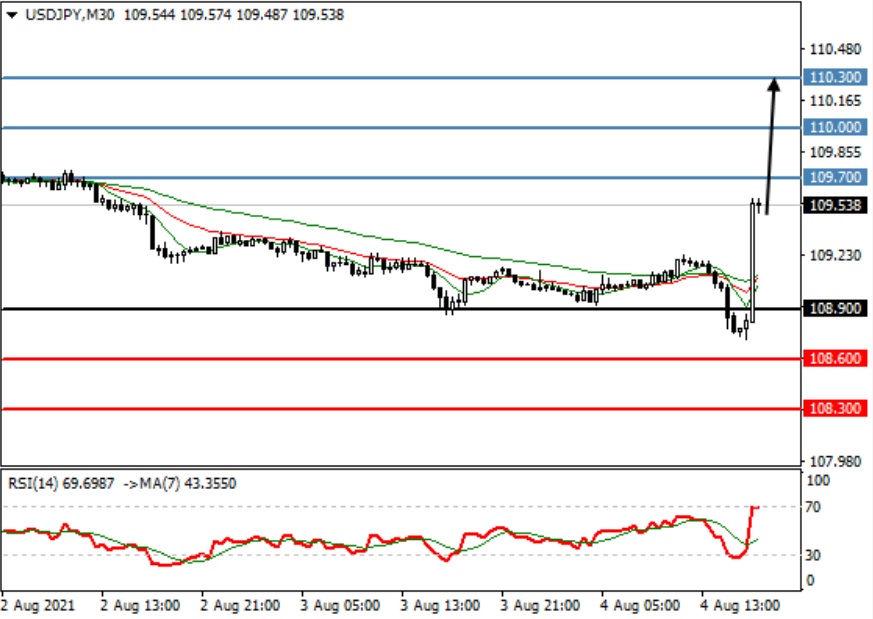873x619 pixels.
Task: Click the 110.165 price scale value
Action: coord(835,101)
